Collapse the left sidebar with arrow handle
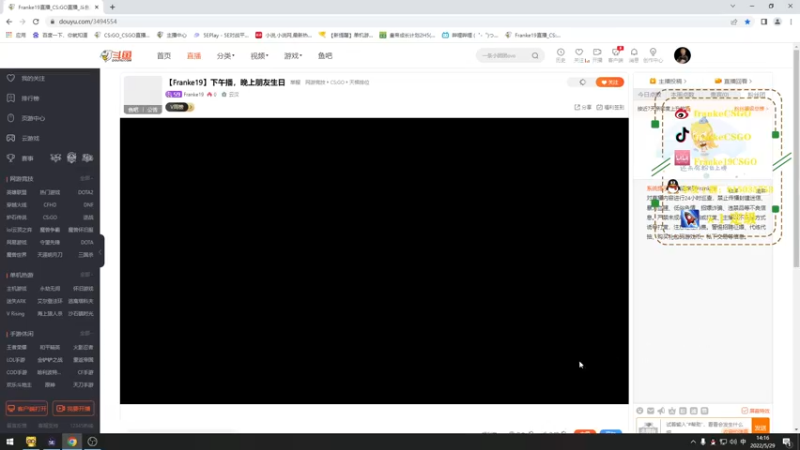The width and height of the screenshot is (800, 450). click(x=101, y=251)
